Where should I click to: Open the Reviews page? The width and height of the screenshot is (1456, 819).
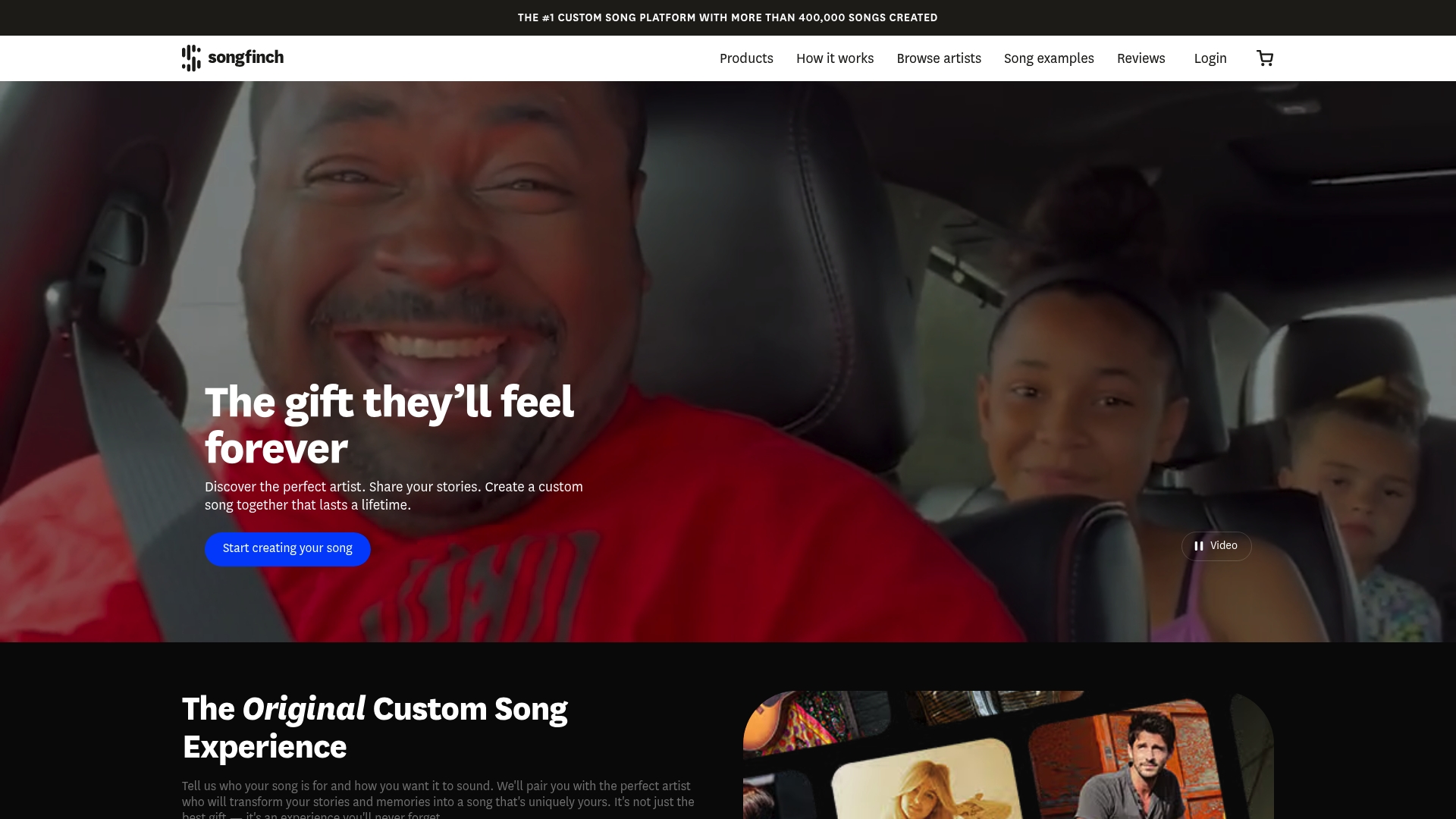(x=1141, y=58)
